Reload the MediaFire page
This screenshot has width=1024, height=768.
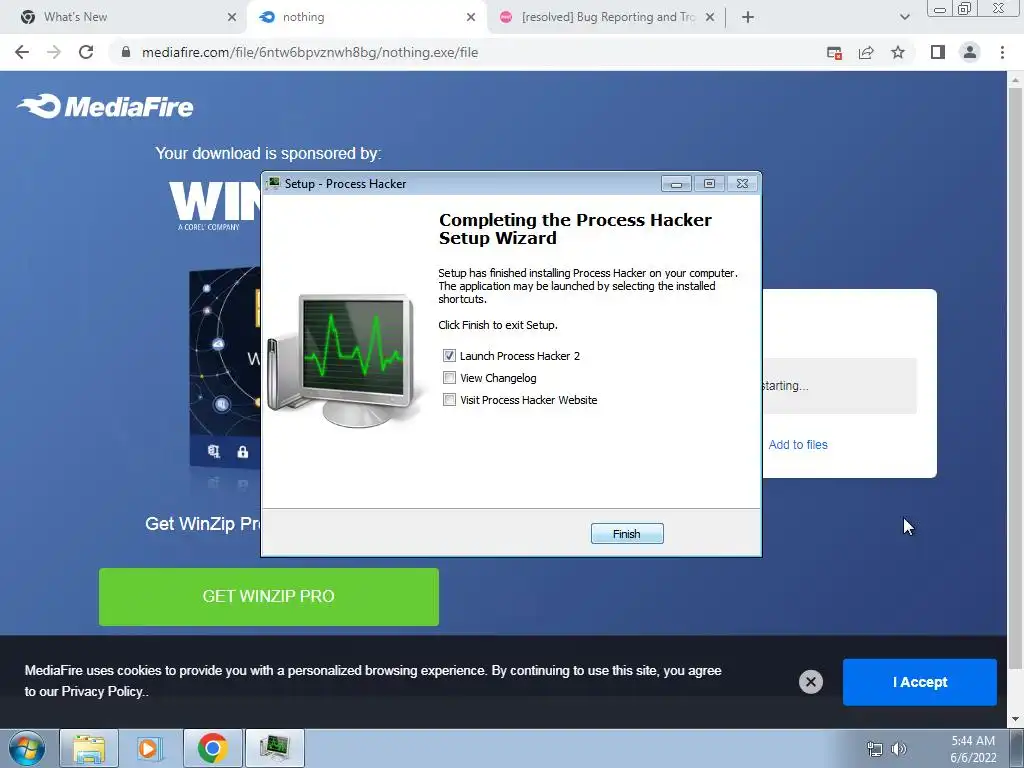pyautogui.click(x=86, y=52)
